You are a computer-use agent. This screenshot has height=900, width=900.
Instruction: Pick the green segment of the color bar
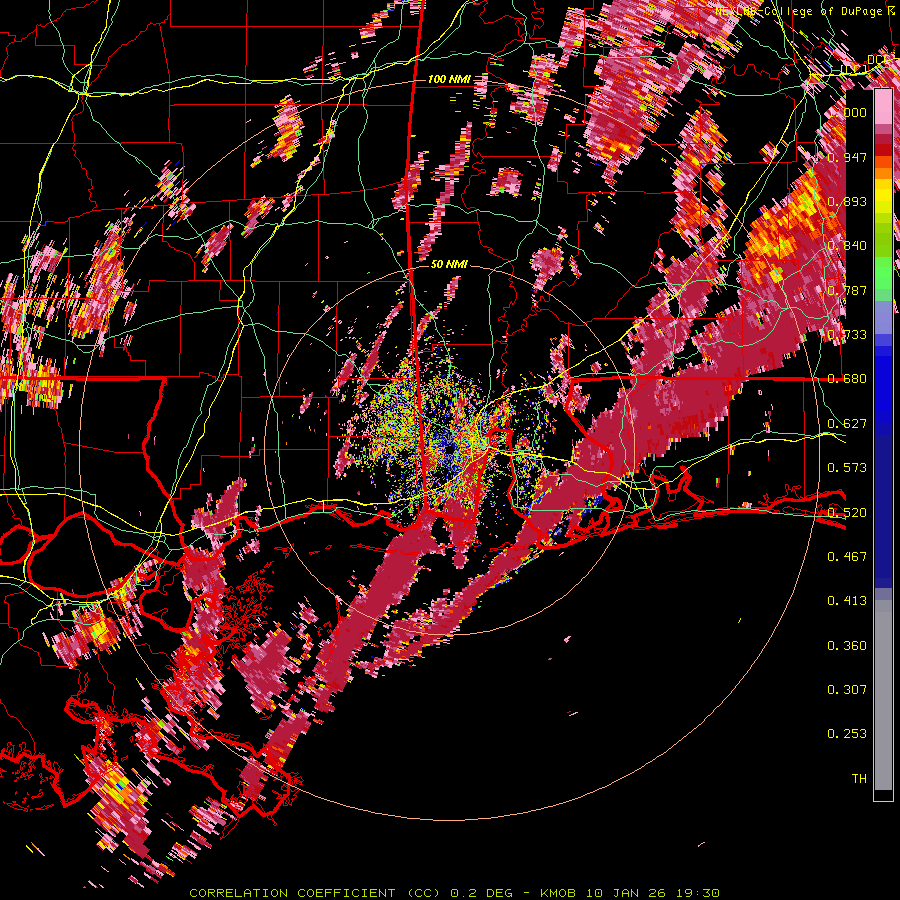point(883,273)
